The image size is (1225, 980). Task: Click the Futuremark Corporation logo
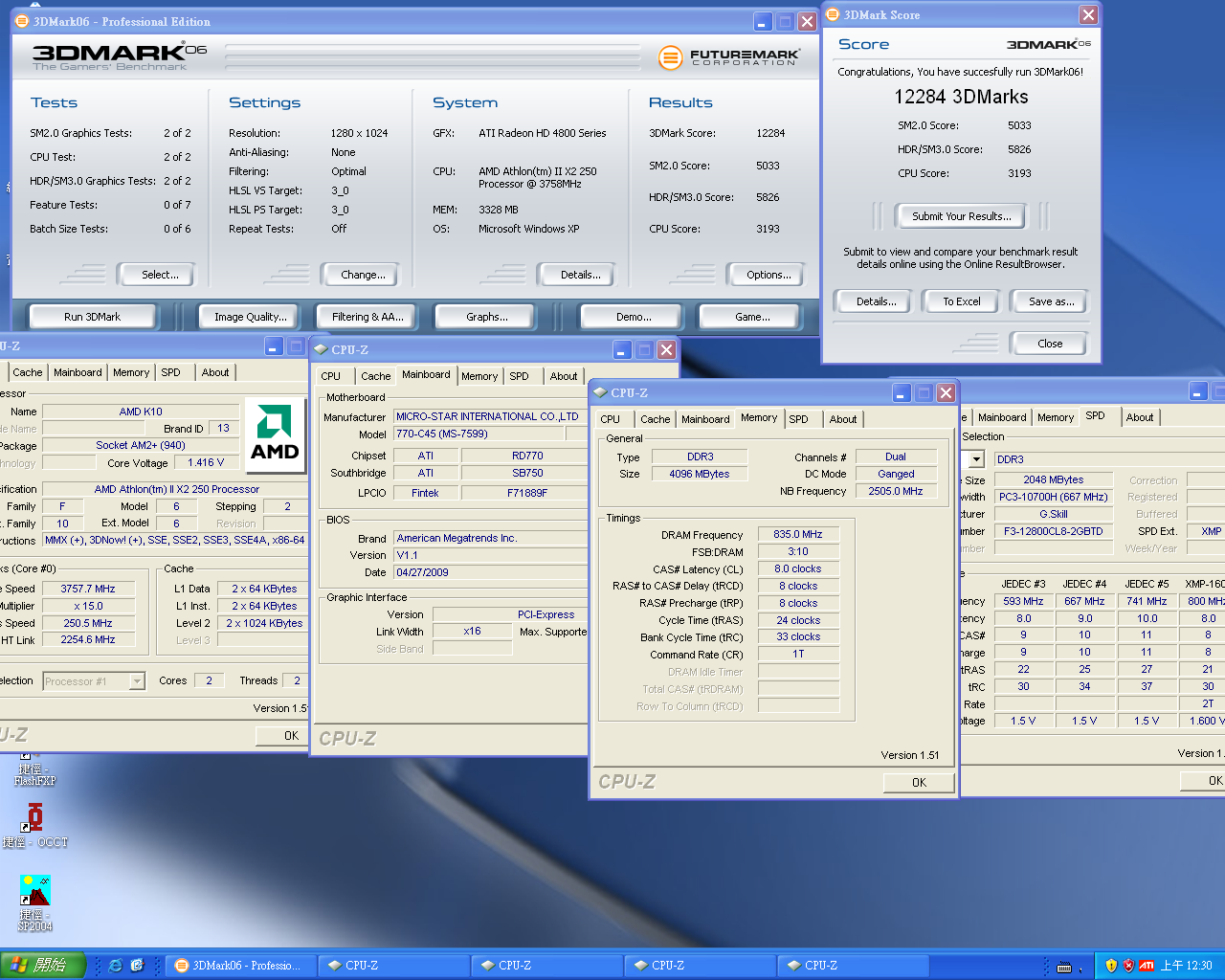click(x=728, y=57)
